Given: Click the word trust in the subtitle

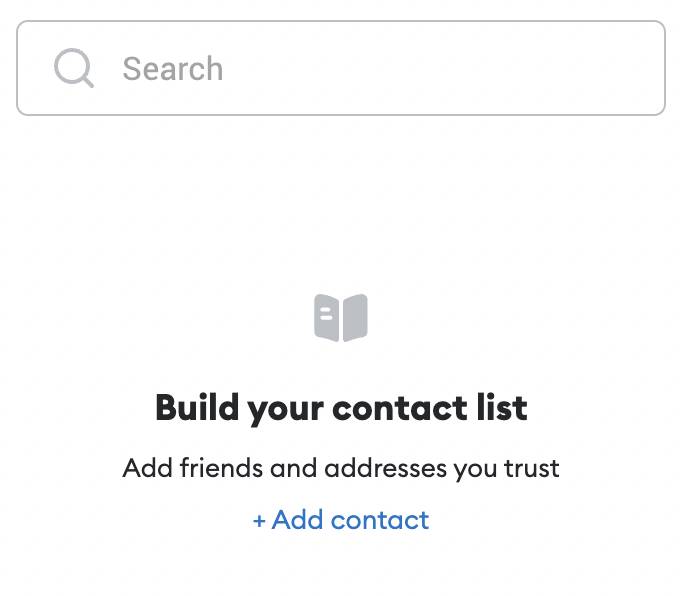Looking at the screenshot, I should tap(531, 468).
